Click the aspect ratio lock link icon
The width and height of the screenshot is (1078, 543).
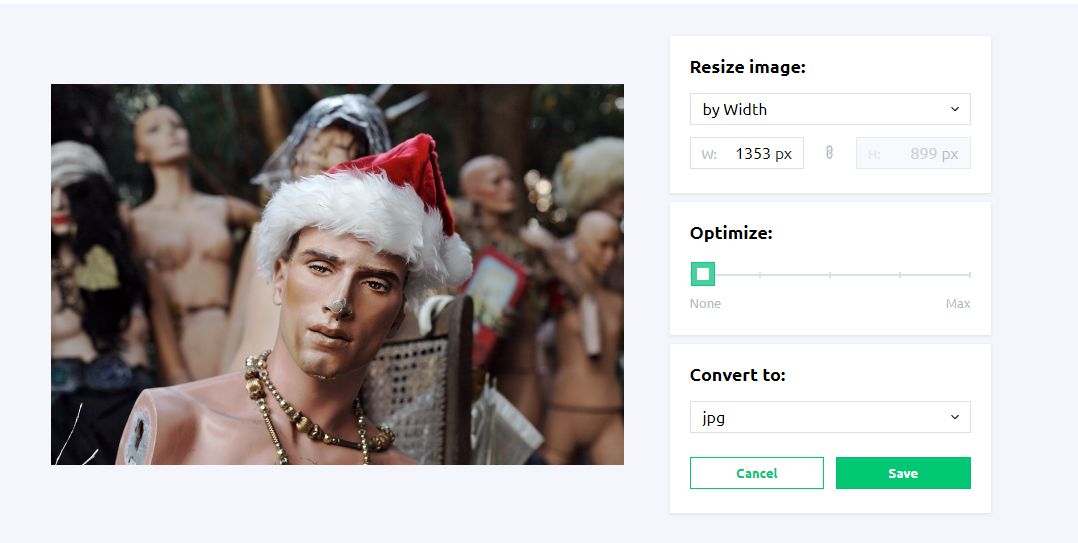(x=829, y=153)
